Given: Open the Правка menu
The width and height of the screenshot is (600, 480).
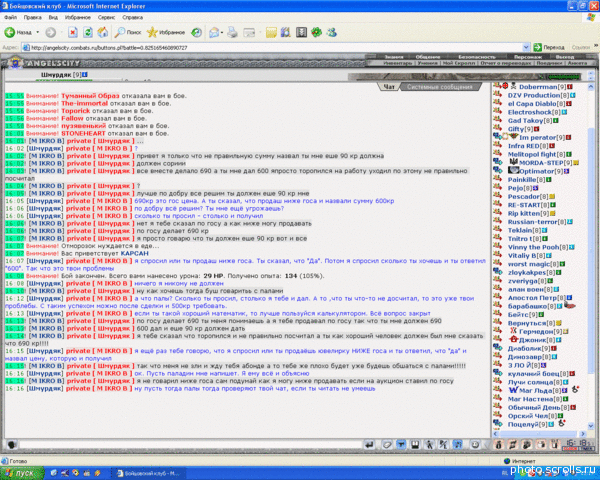Looking at the screenshot, I should (33, 17).
